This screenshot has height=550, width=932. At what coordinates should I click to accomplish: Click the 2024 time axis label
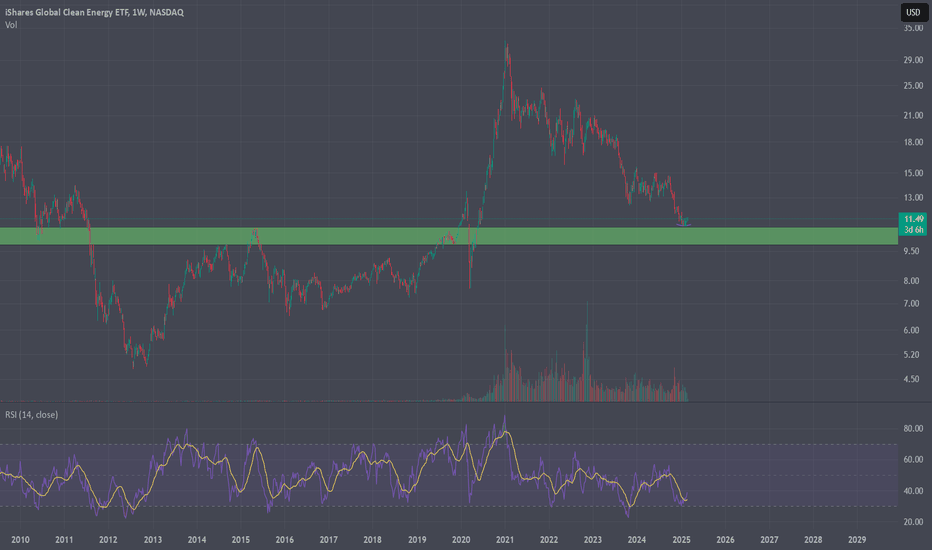click(637, 540)
